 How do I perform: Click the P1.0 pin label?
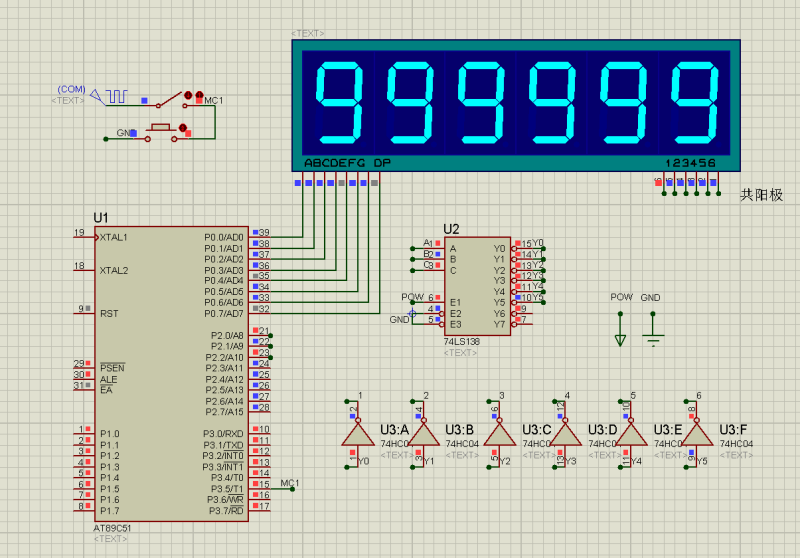(x=110, y=434)
